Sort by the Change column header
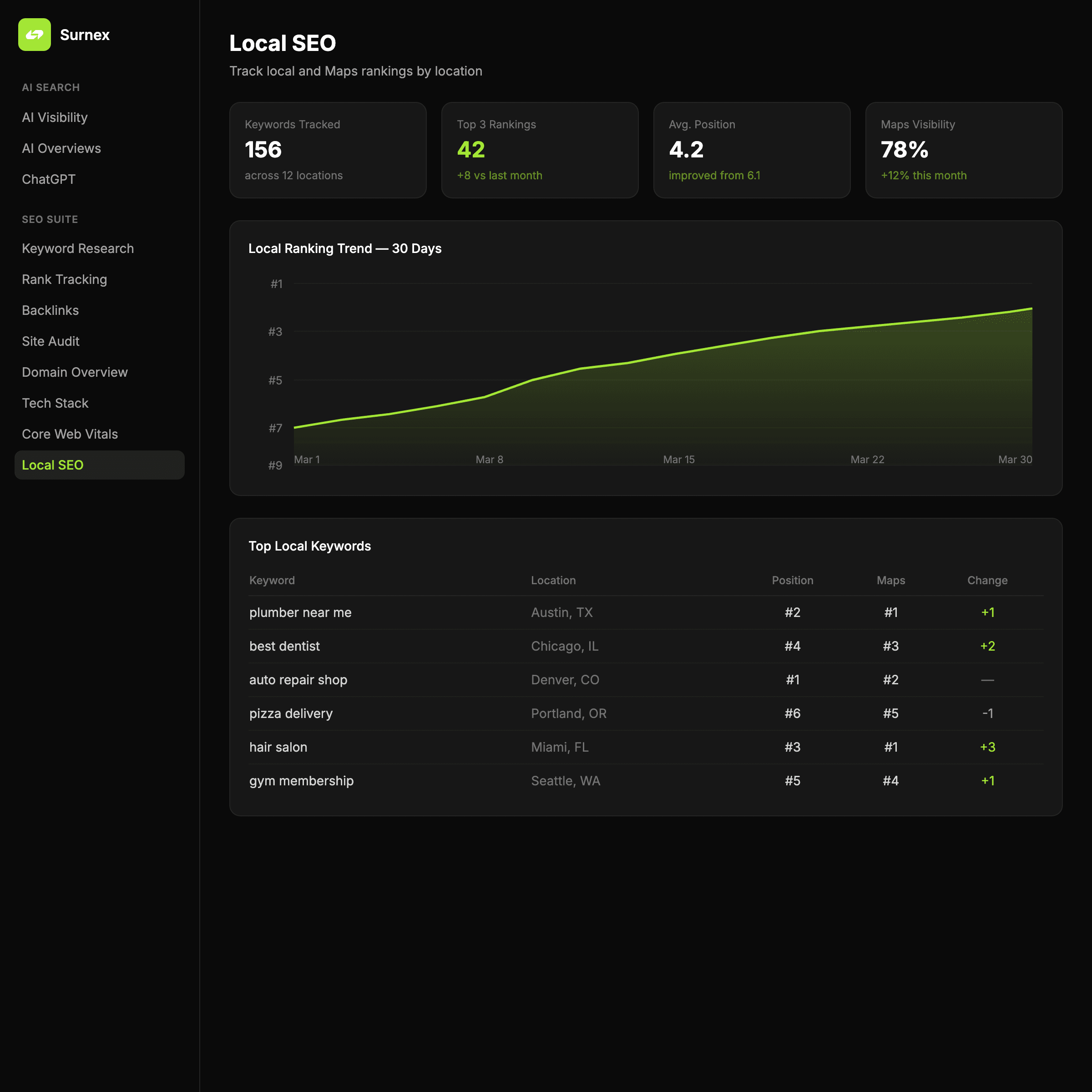Image resolution: width=1092 pixels, height=1092 pixels. 987,581
